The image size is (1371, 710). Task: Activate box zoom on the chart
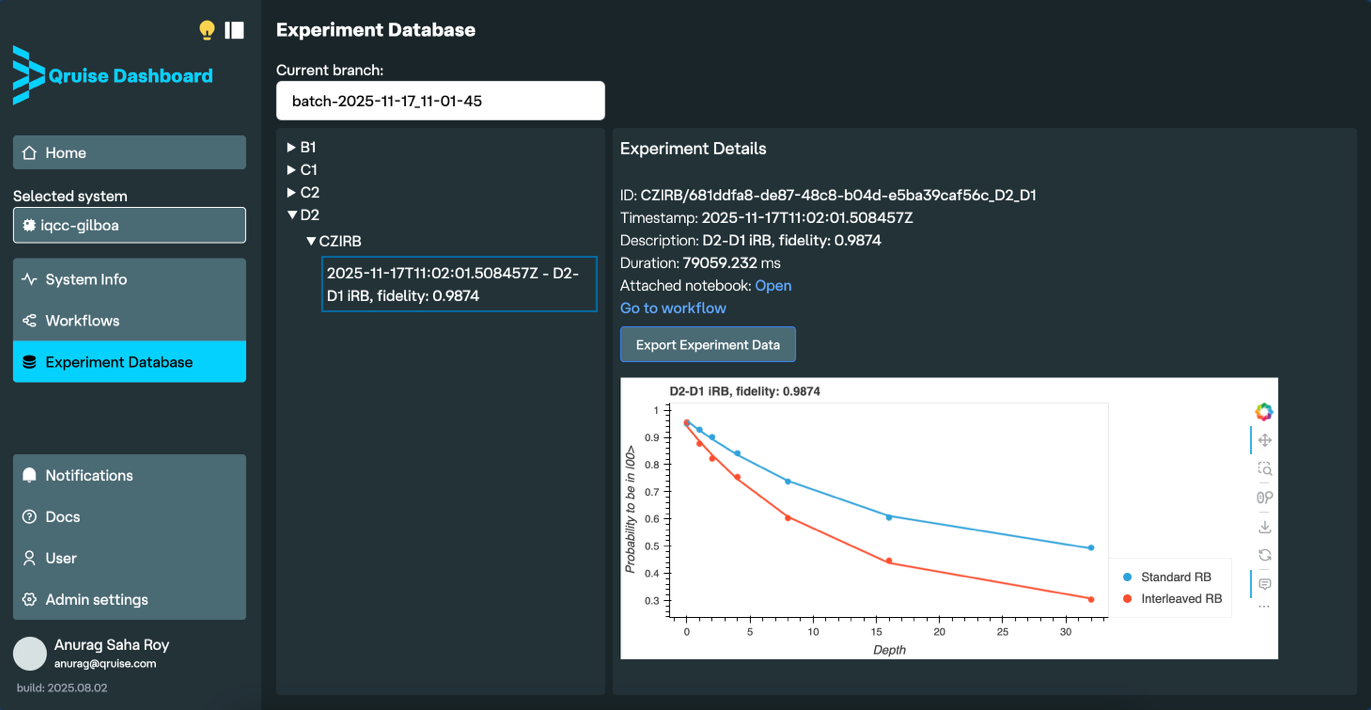pos(1264,468)
